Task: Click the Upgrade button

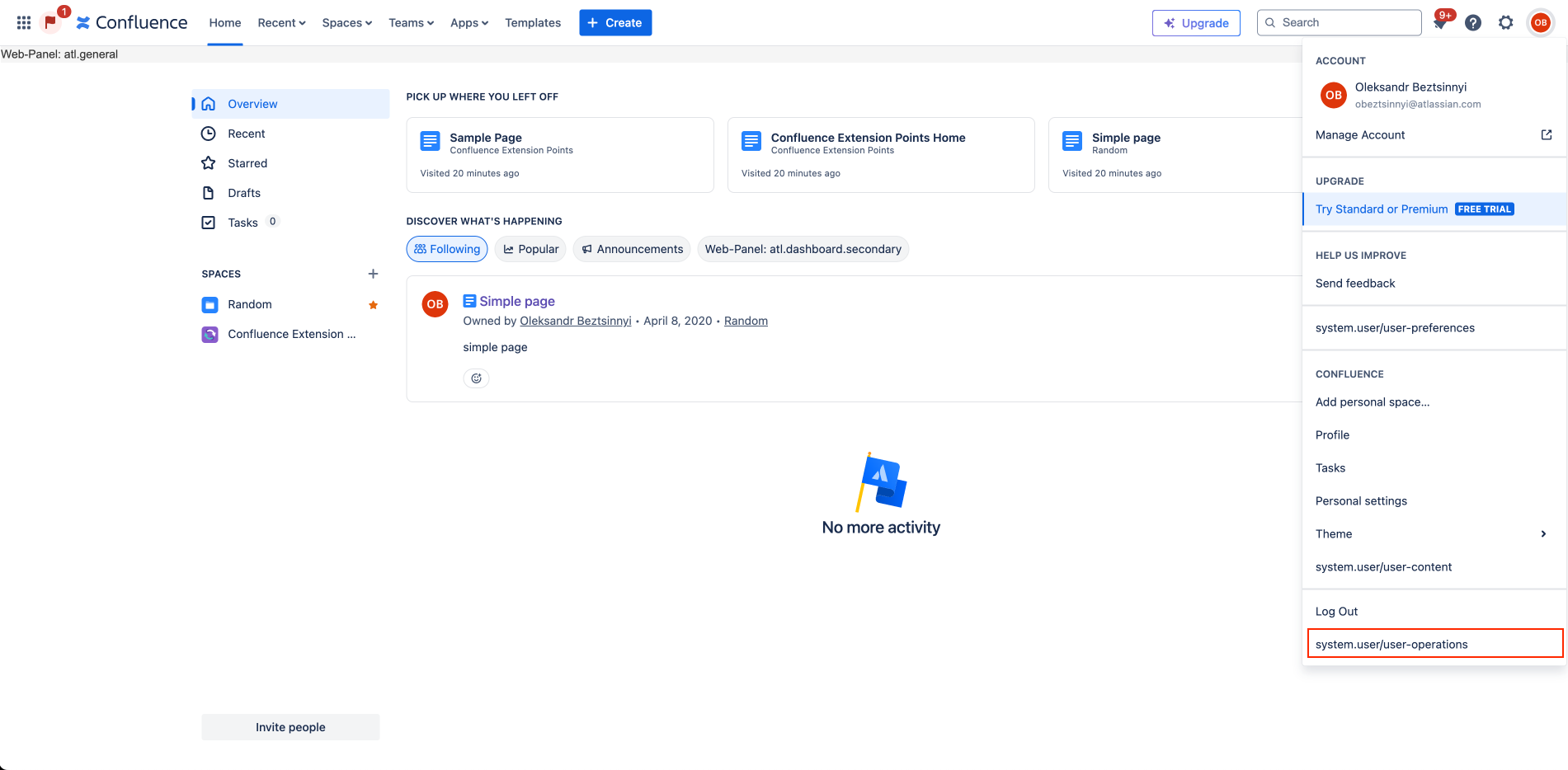Action: [x=1196, y=23]
